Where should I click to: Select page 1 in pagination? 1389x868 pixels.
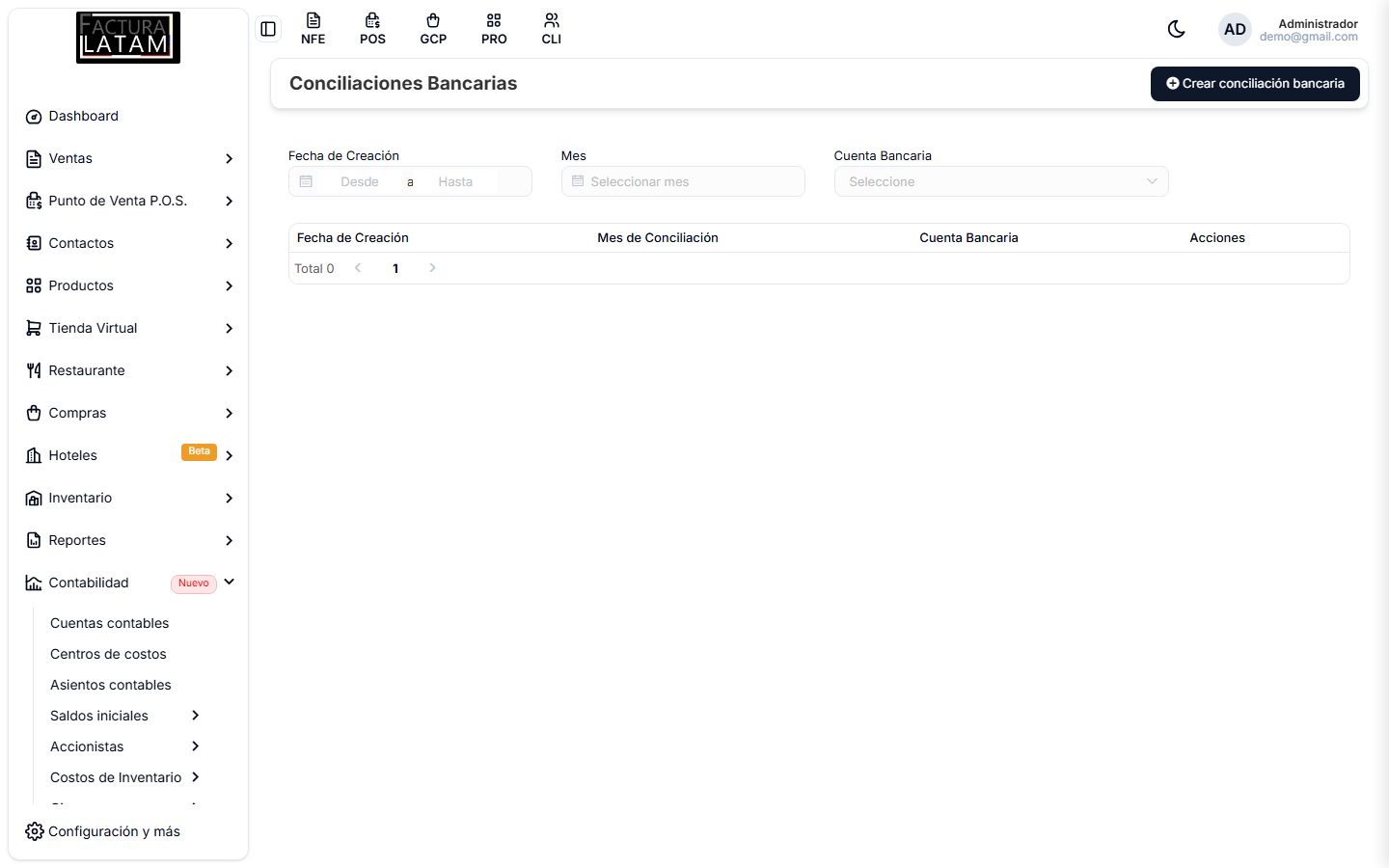pos(395,268)
